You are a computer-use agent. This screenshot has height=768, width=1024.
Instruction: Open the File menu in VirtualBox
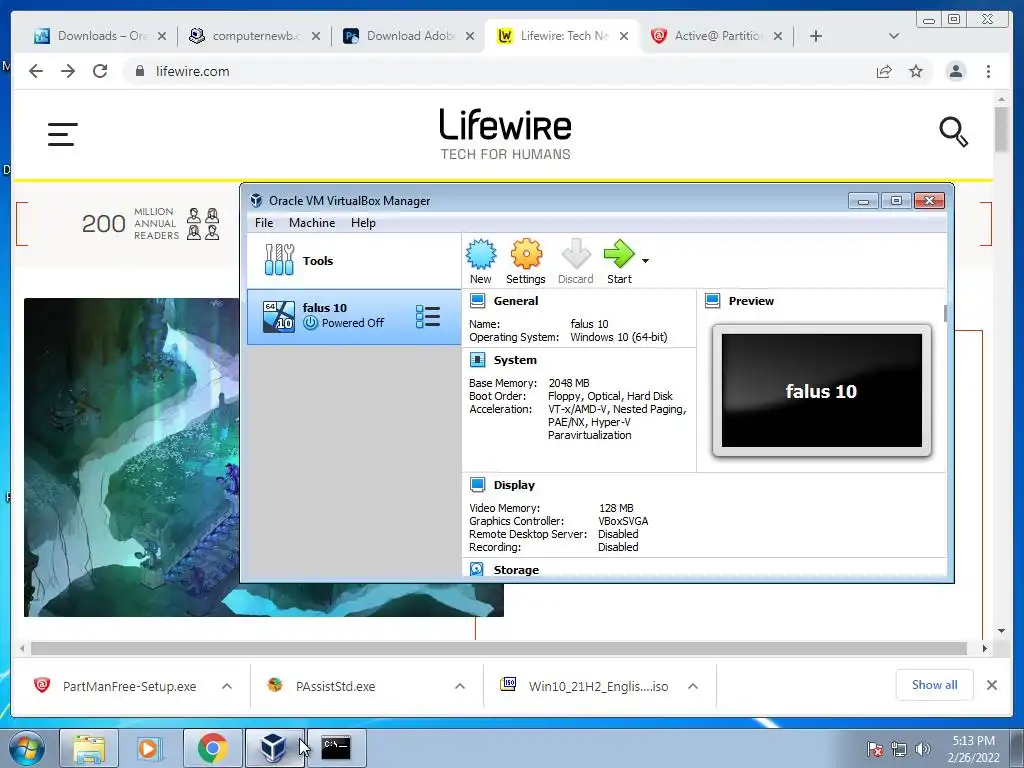coord(264,223)
